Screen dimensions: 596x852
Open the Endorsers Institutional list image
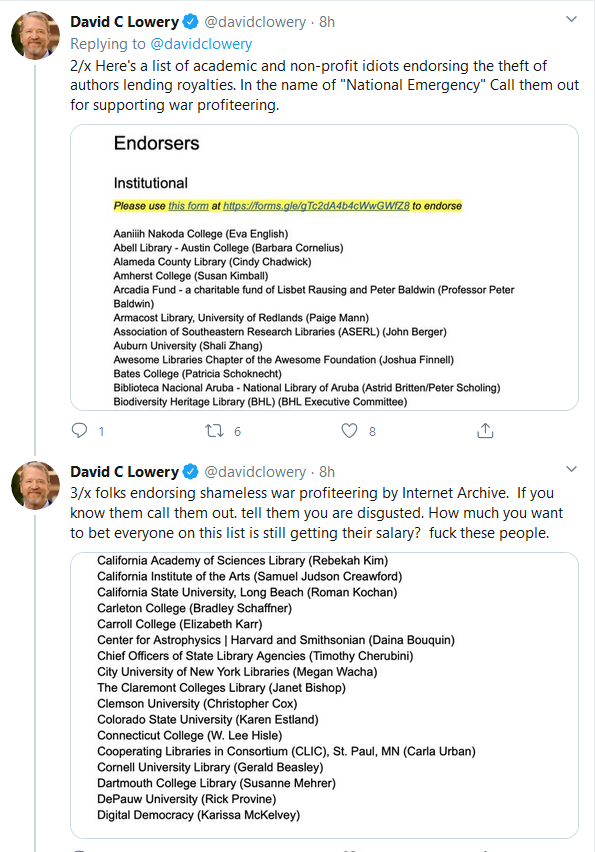(324, 267)
